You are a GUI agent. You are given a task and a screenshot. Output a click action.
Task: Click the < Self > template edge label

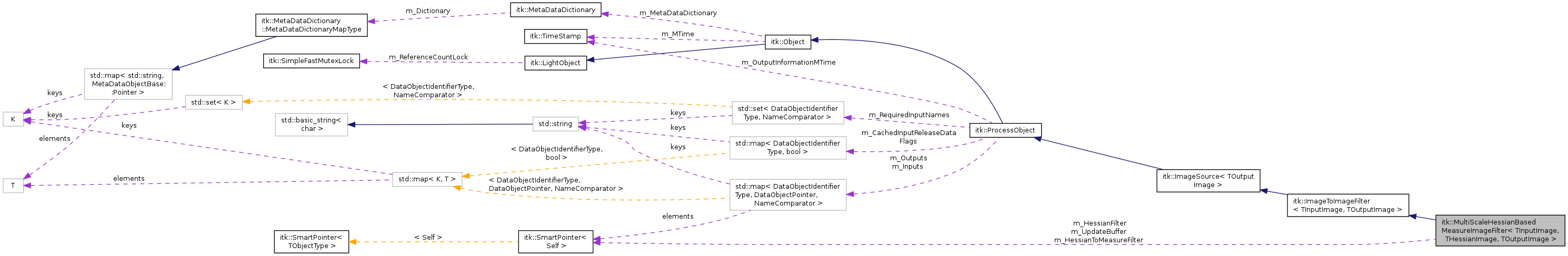428,237
